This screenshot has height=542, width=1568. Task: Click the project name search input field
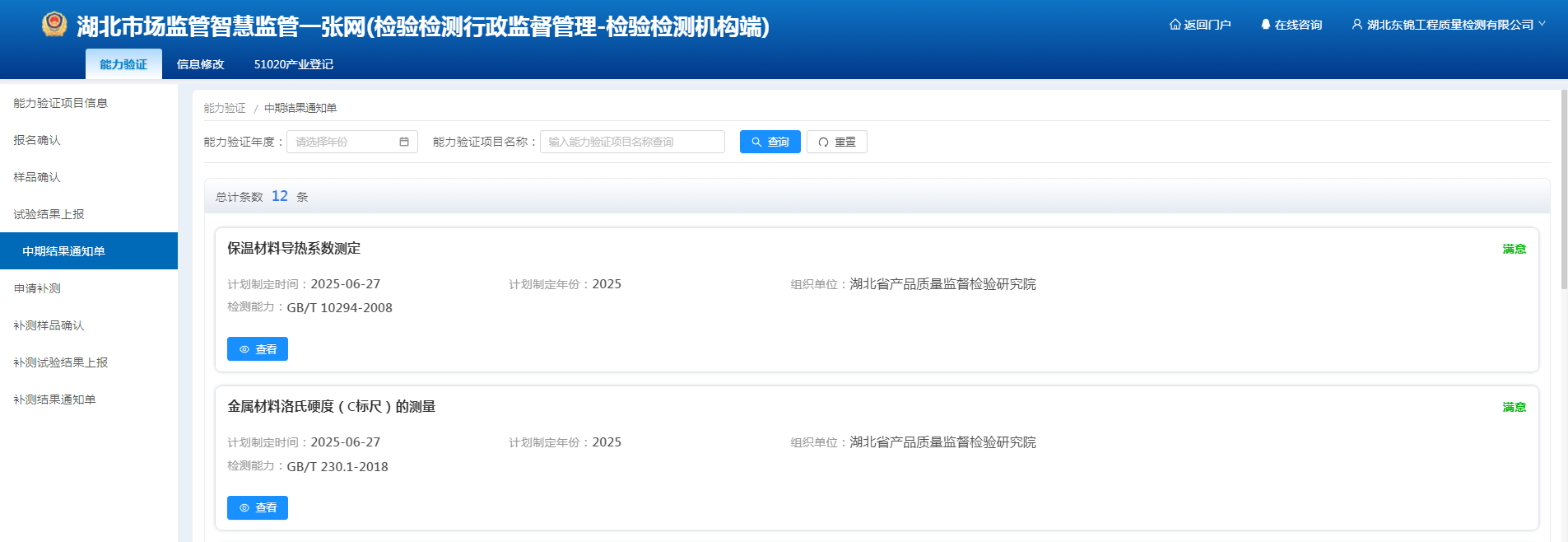(631, 142)
